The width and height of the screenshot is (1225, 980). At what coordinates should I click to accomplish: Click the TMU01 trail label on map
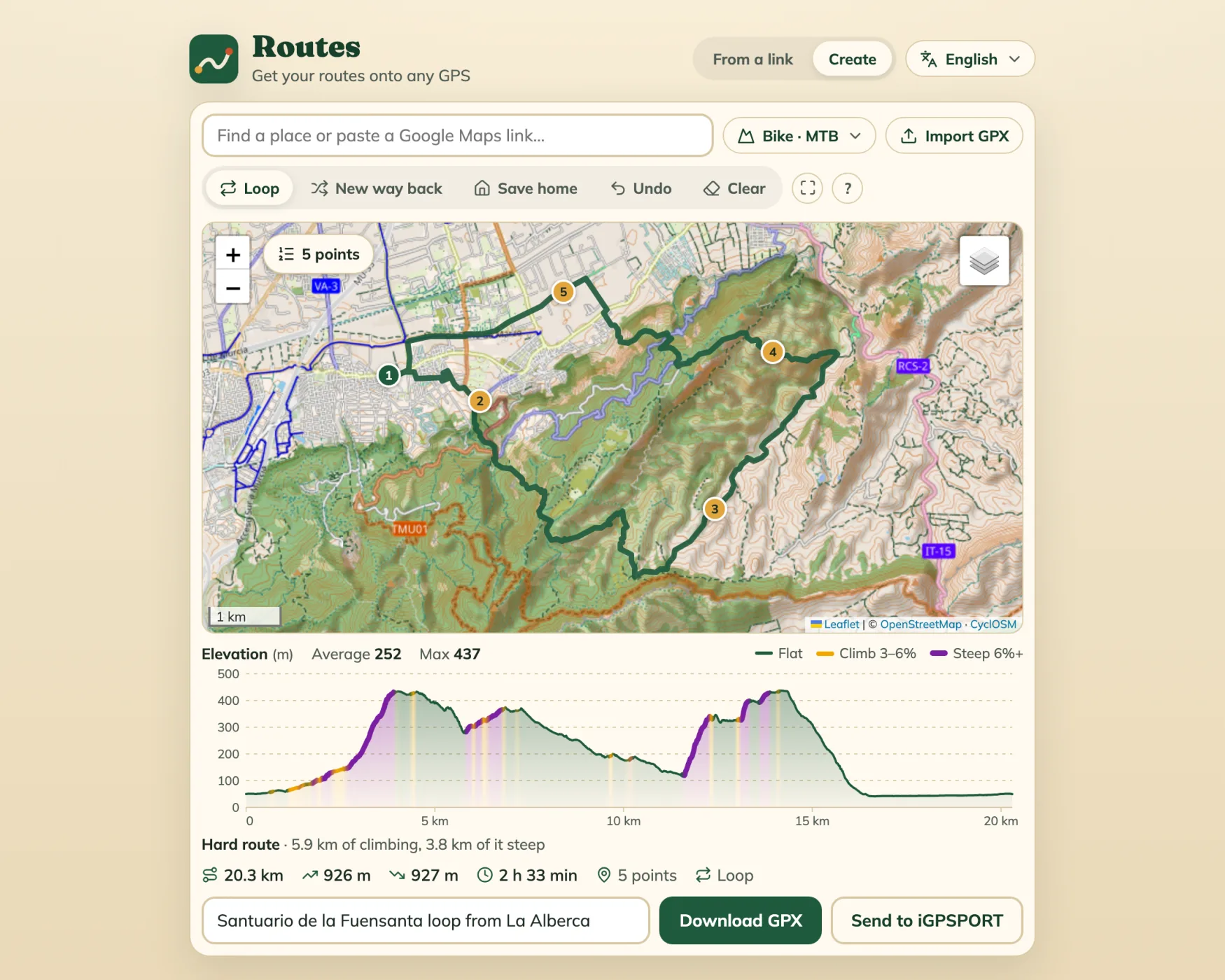point(409,528)
